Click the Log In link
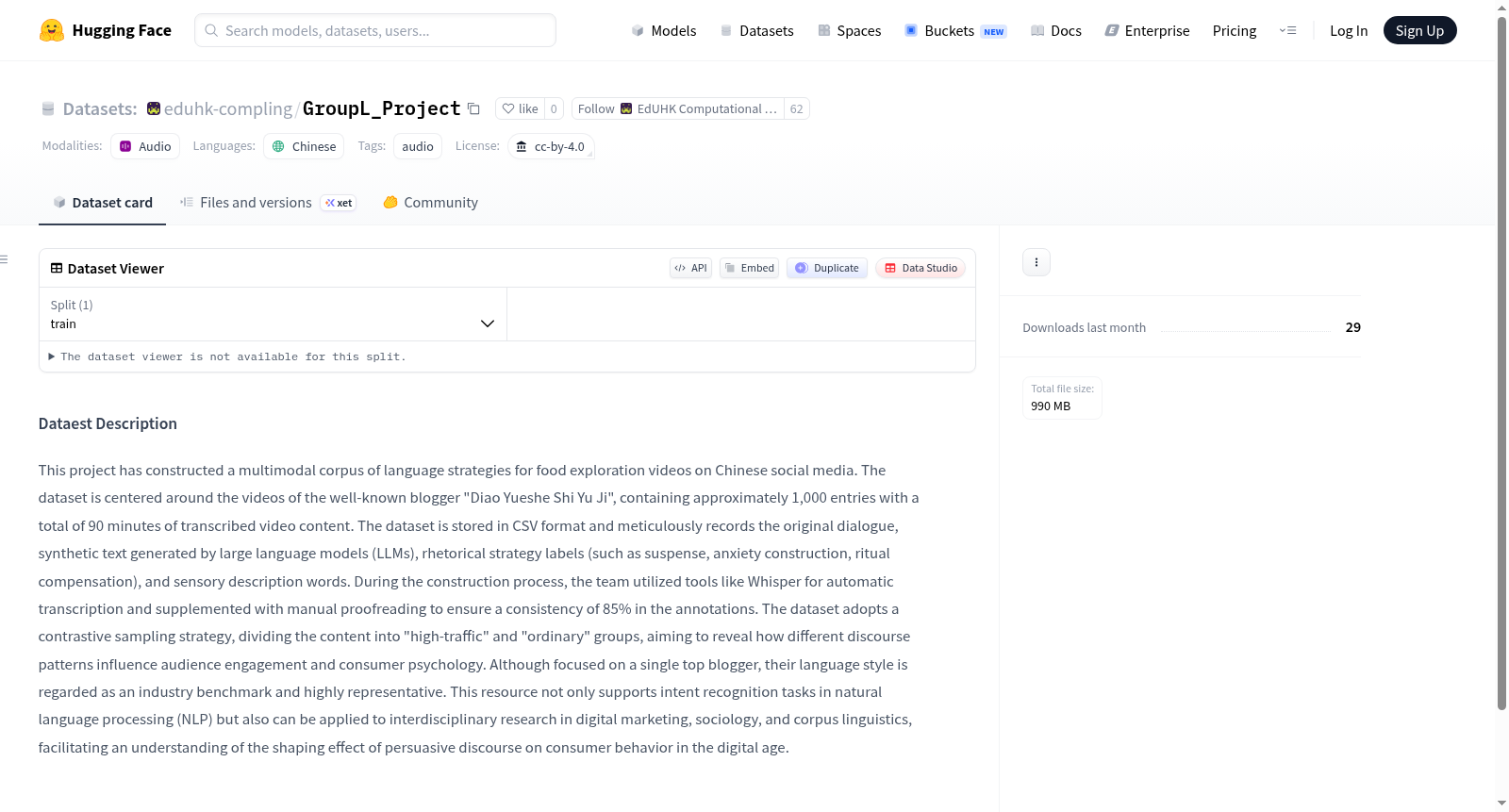This screenshot has width=1509, height=812. click(x=1349, y=30)
